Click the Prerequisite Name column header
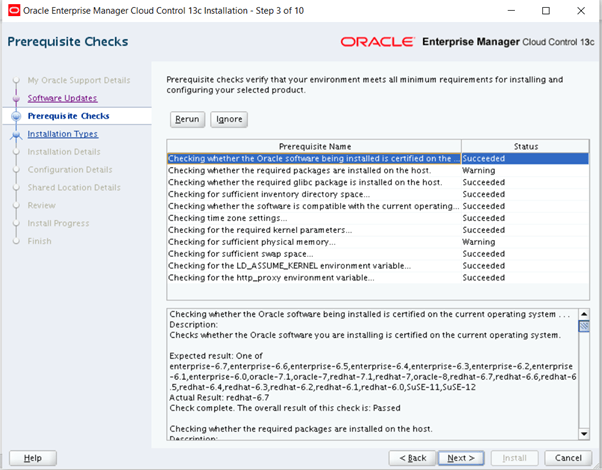The height and width of the screenshot is (470, 602). [314, 146]
